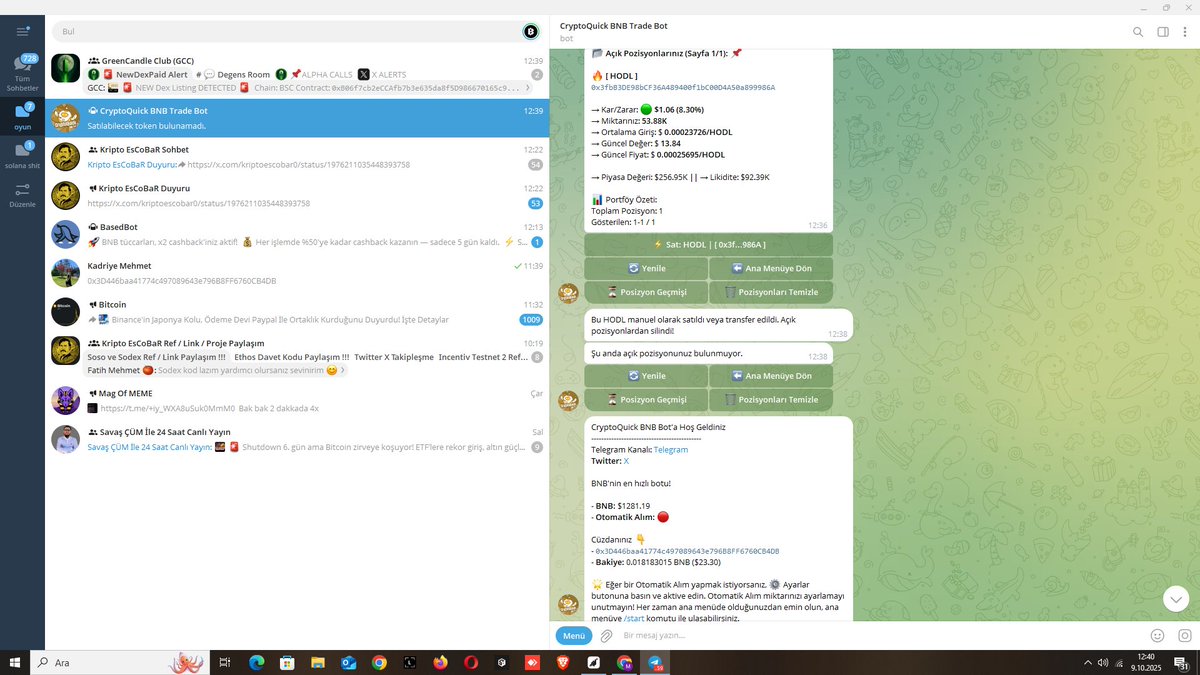This screenshot has width=1200, height=675.
Task: Open the BasedBot chat
Action: click(297, 234)
